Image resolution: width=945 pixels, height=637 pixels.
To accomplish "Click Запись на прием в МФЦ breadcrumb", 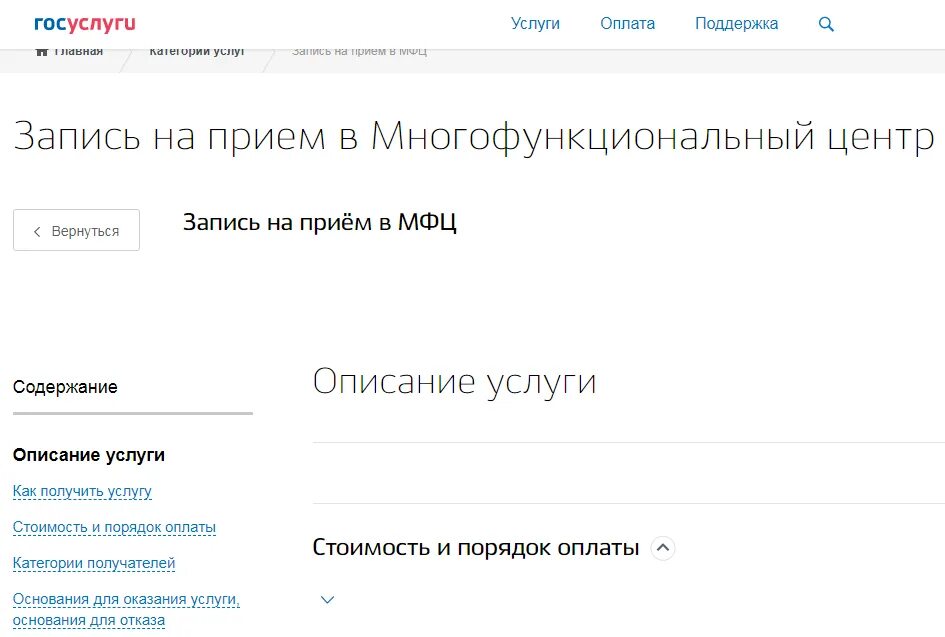I will click(357, 48).
